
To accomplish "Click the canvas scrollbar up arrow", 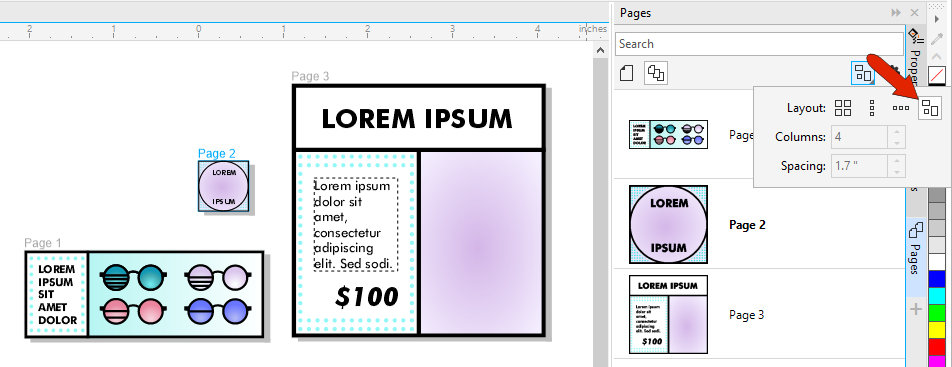I will tap(601, 50).
